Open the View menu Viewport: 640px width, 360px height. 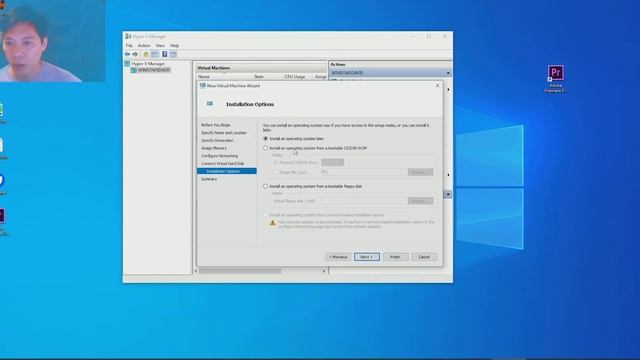pos(160,46)
